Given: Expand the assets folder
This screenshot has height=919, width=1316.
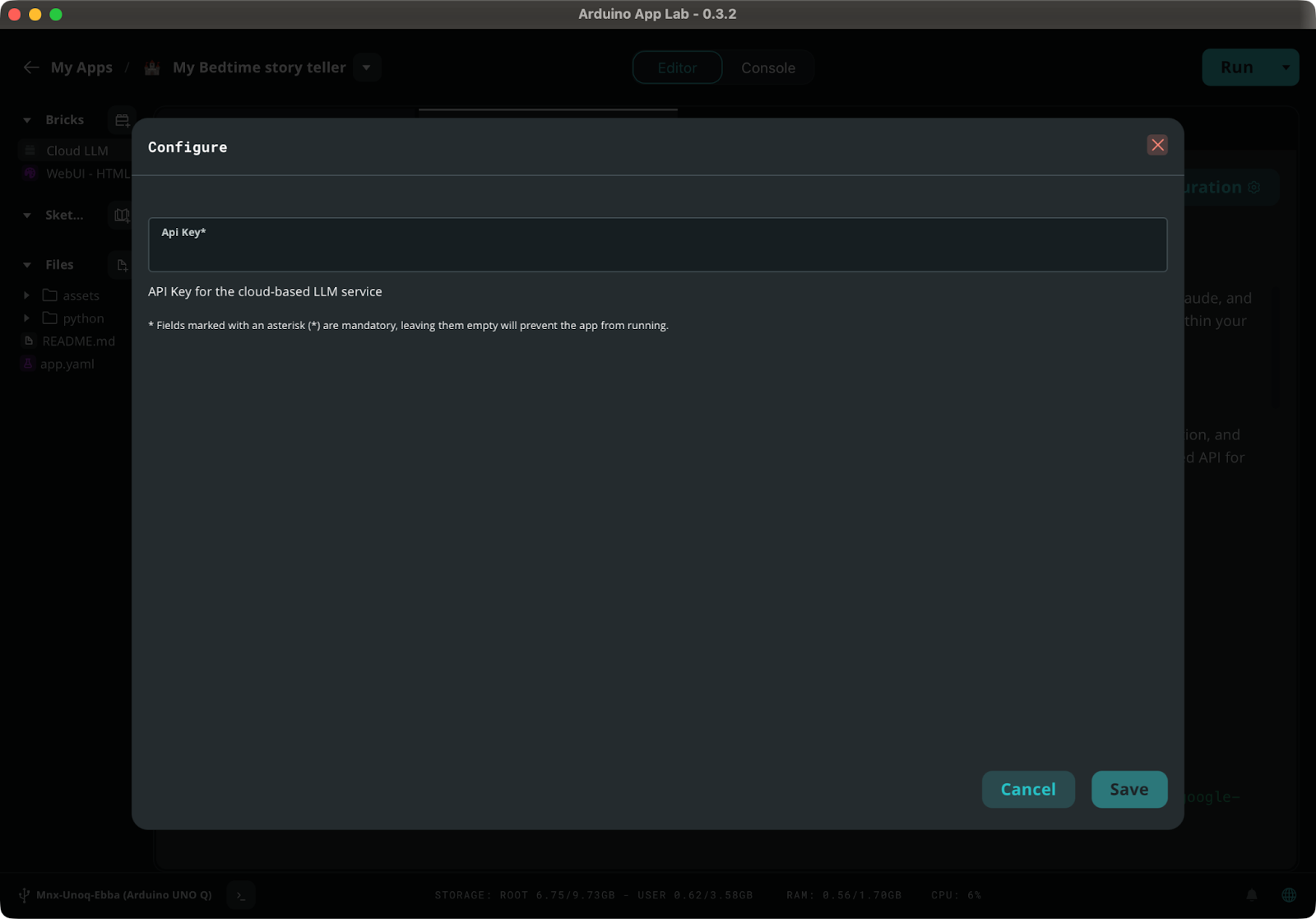Looking at the screenshot, I should click(x=25, y=295).
